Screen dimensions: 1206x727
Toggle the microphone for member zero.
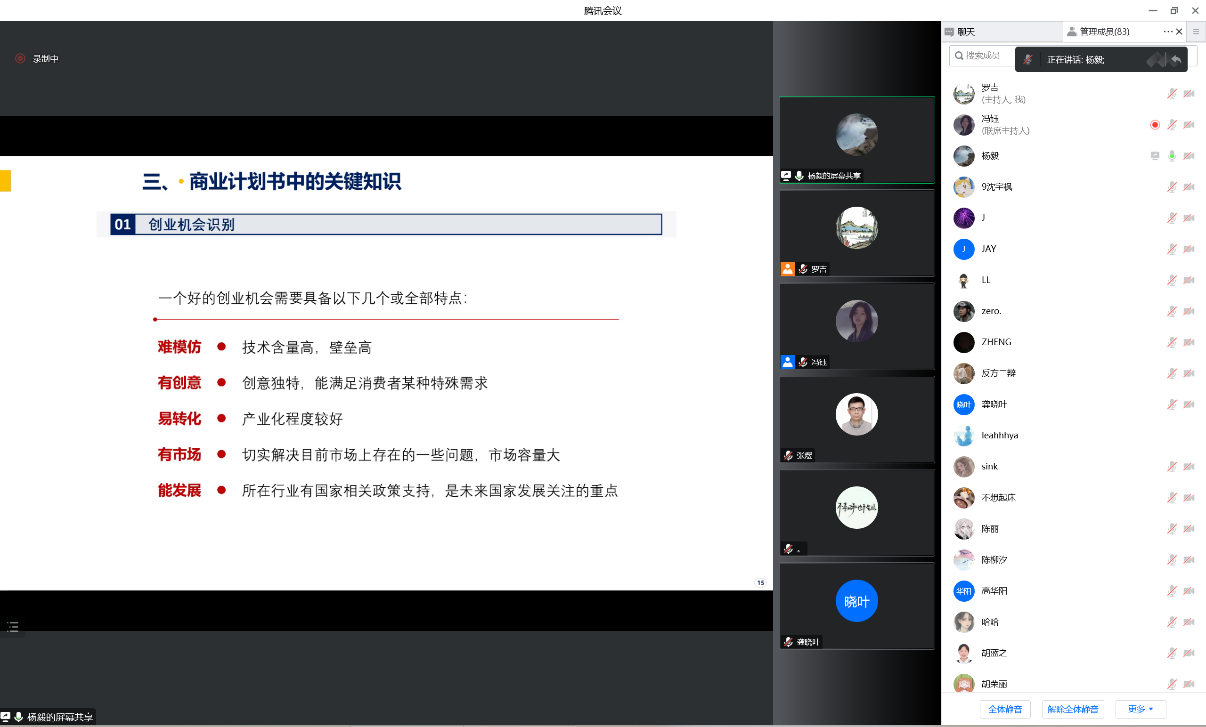[x=1172, y=311]
